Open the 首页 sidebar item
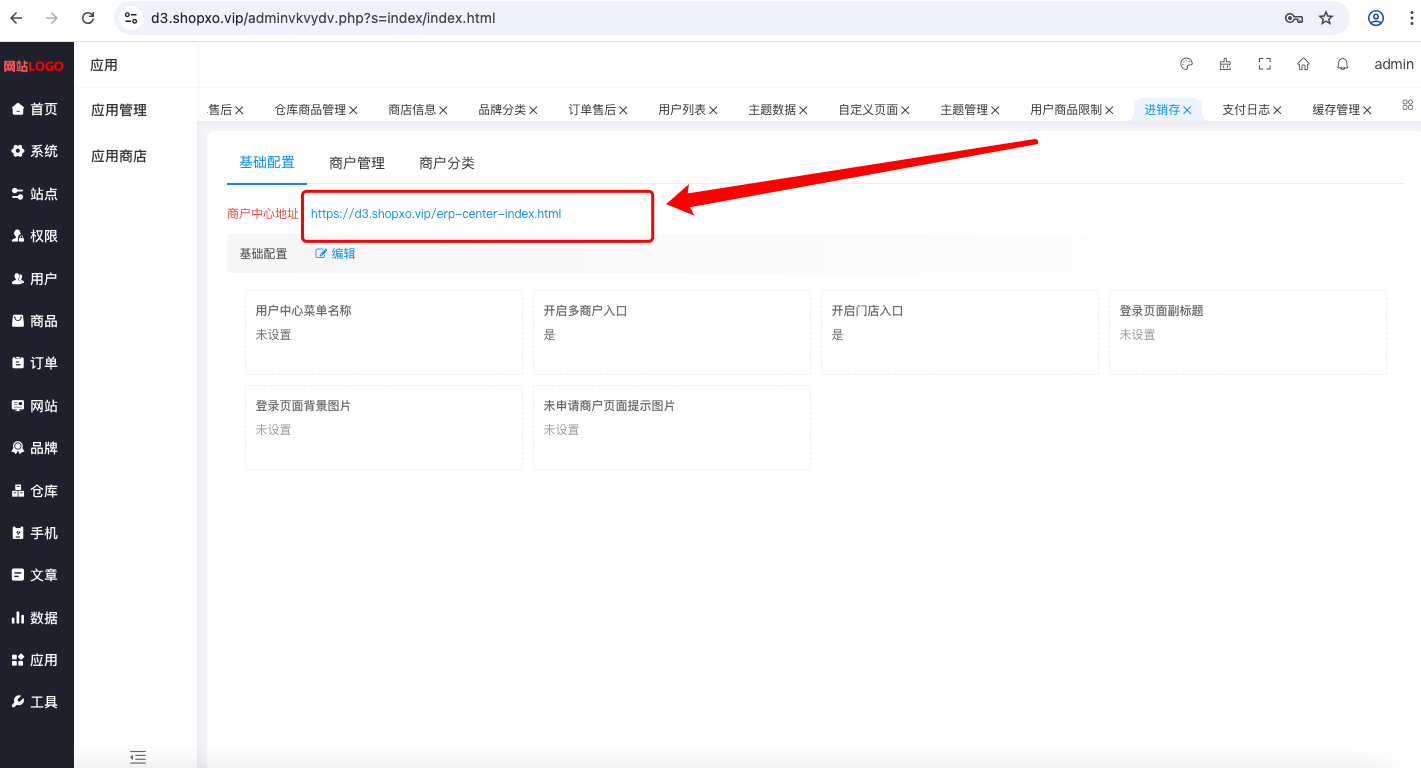1421x768 pixels. click(36, 109)
